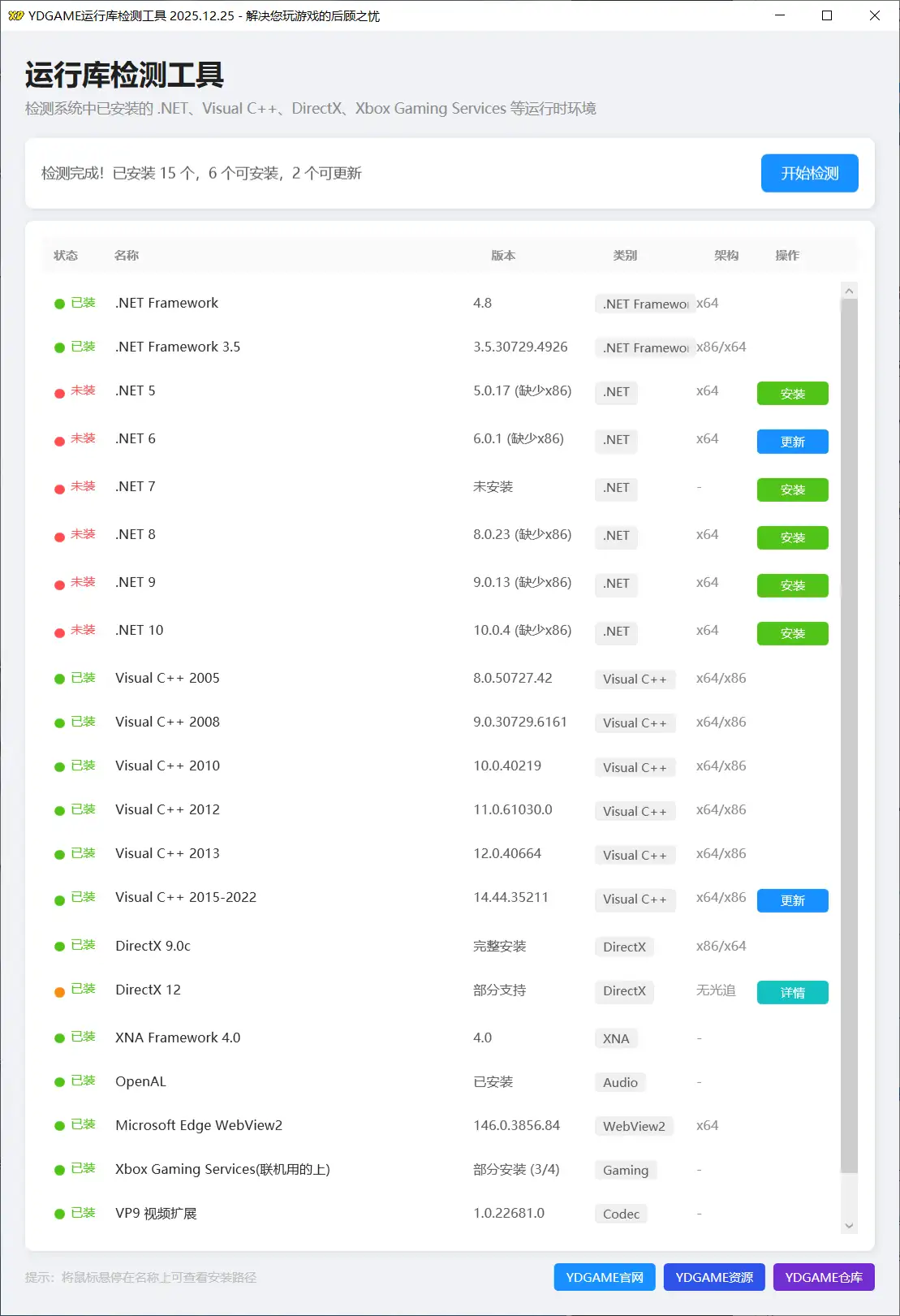Click the 开始检测 start detection button
This screenshot has height=1316, width=900.
pos(808,173)
